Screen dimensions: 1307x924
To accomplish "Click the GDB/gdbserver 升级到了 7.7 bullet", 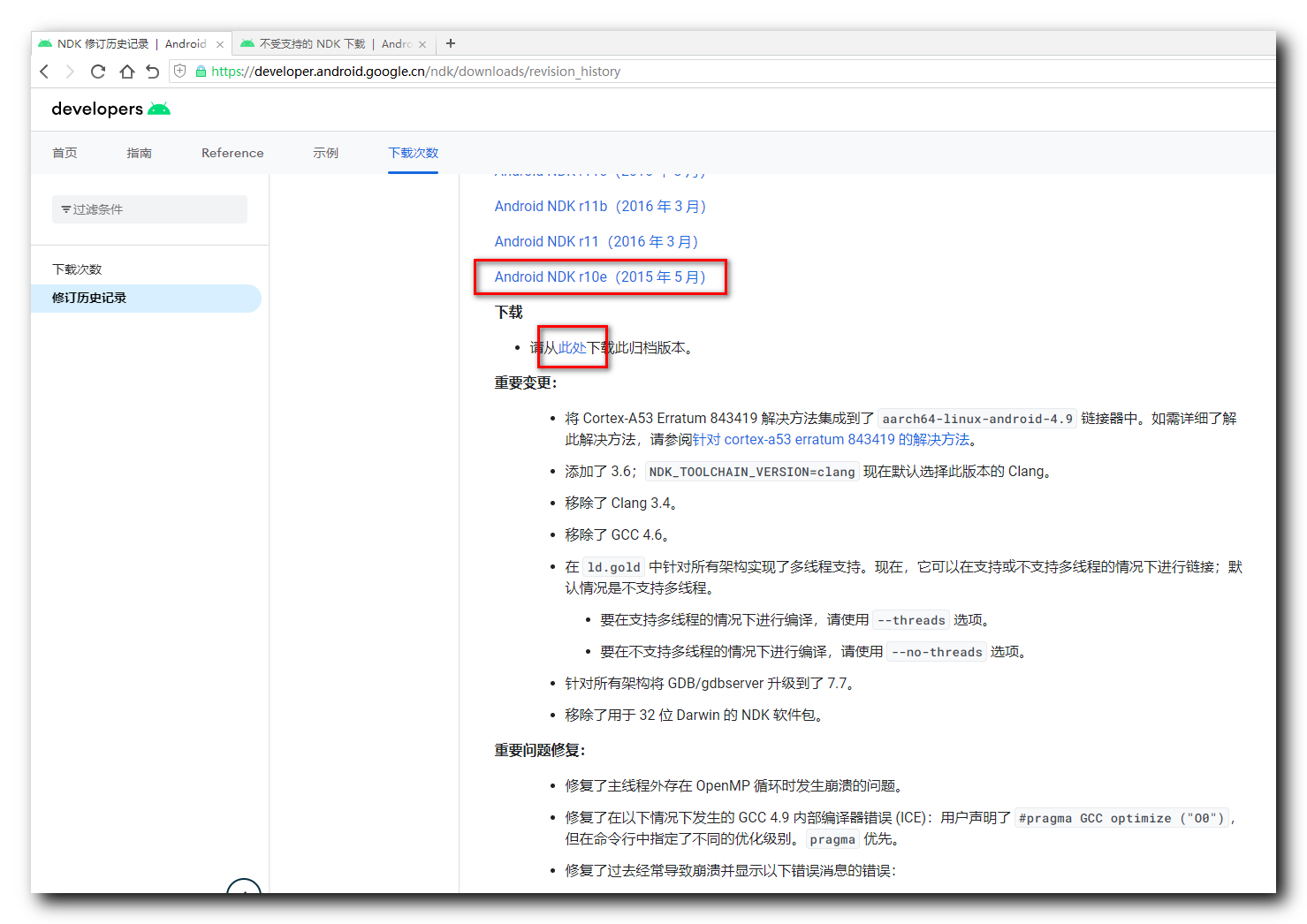I will tap(711, 683).
